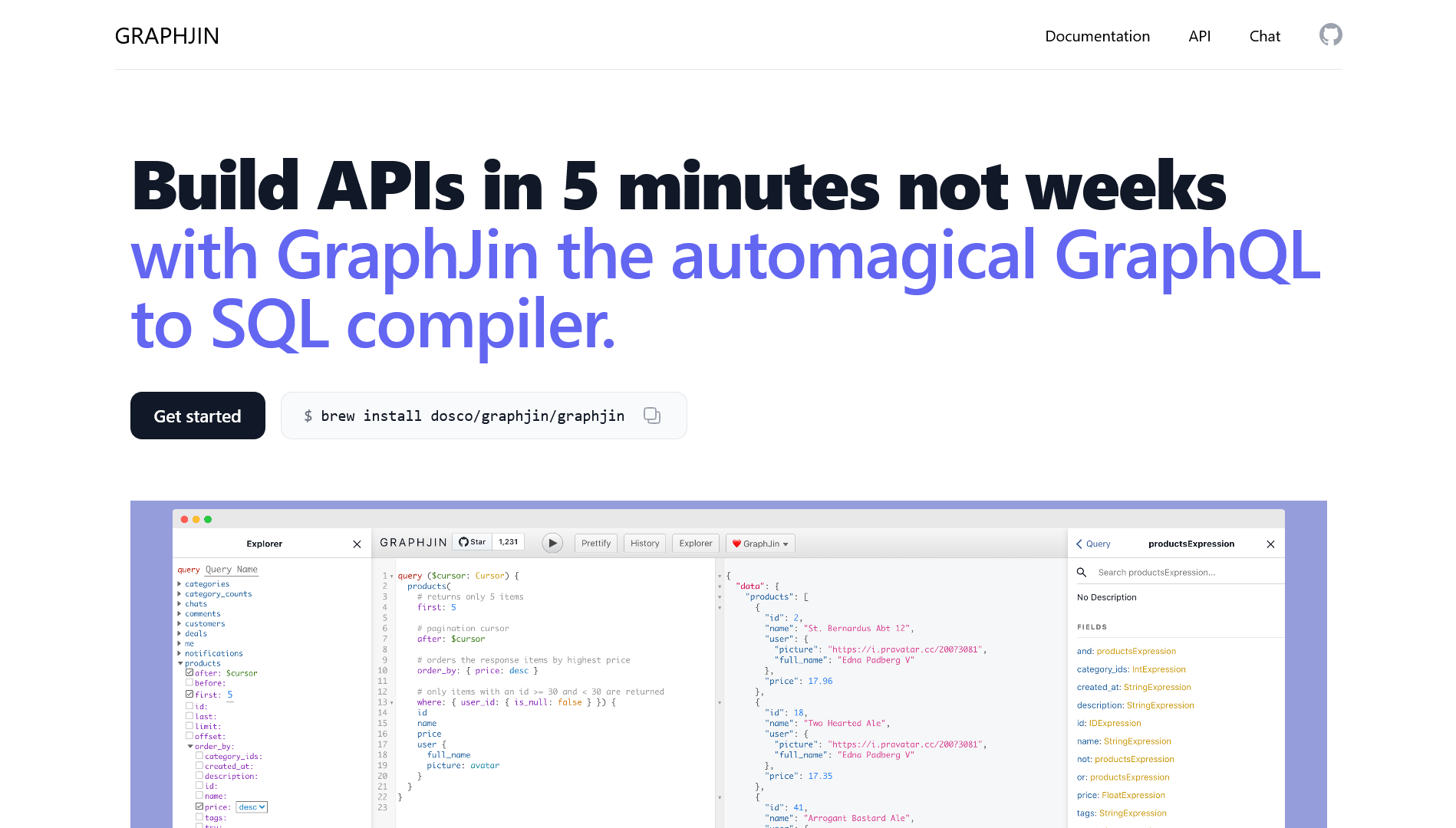
Task: Open name: StringExpression field
Action: click(x=1124, y=741)
